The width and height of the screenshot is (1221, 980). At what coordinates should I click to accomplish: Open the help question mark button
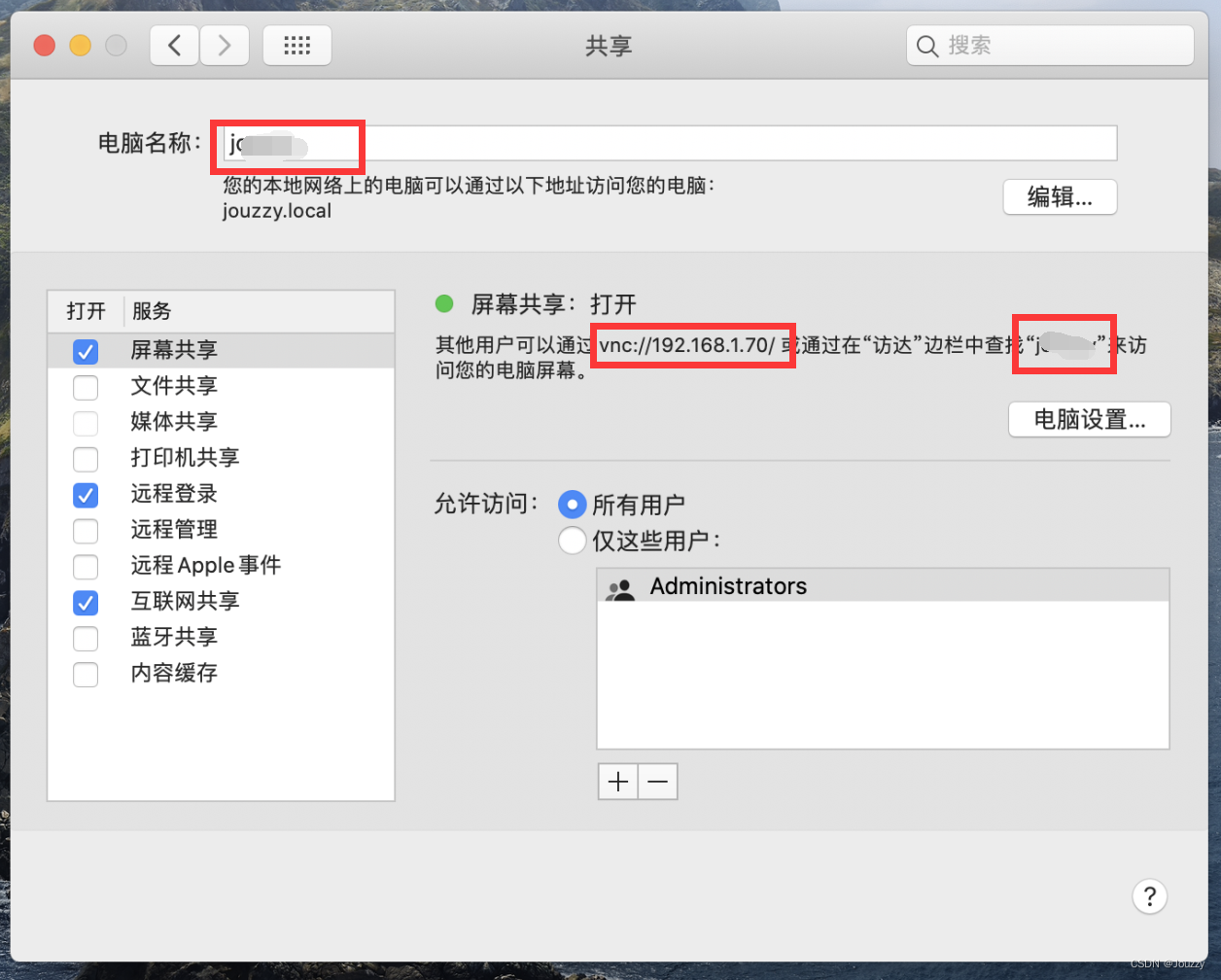[x=1150, y=896]
